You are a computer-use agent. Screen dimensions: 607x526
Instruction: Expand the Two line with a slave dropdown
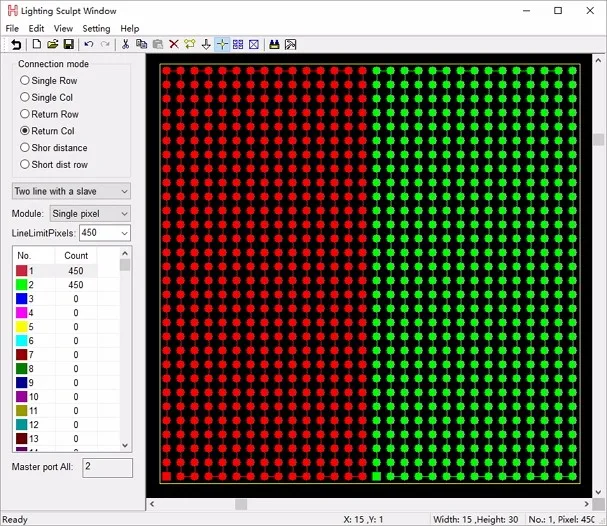click(x=71, y=191)
